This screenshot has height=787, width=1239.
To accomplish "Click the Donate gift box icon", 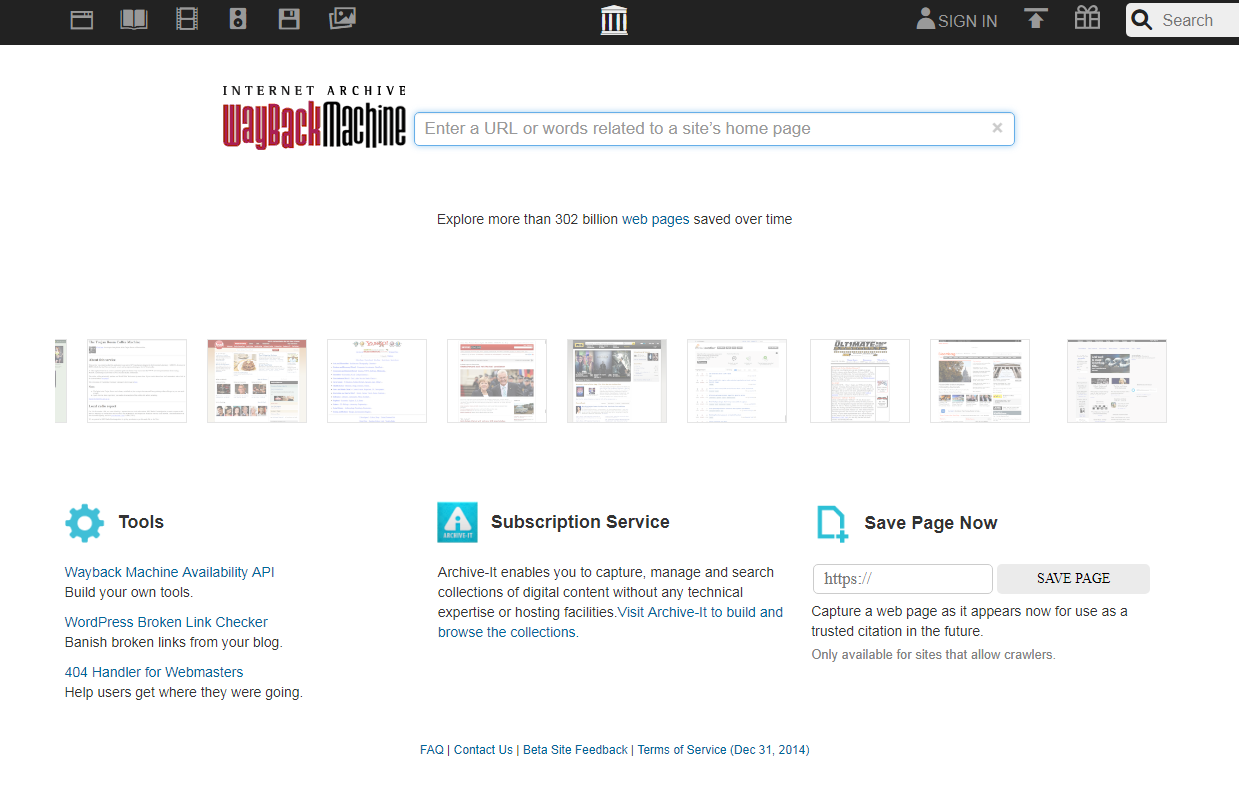I will pyautogui.click(x=1087, y=18).
